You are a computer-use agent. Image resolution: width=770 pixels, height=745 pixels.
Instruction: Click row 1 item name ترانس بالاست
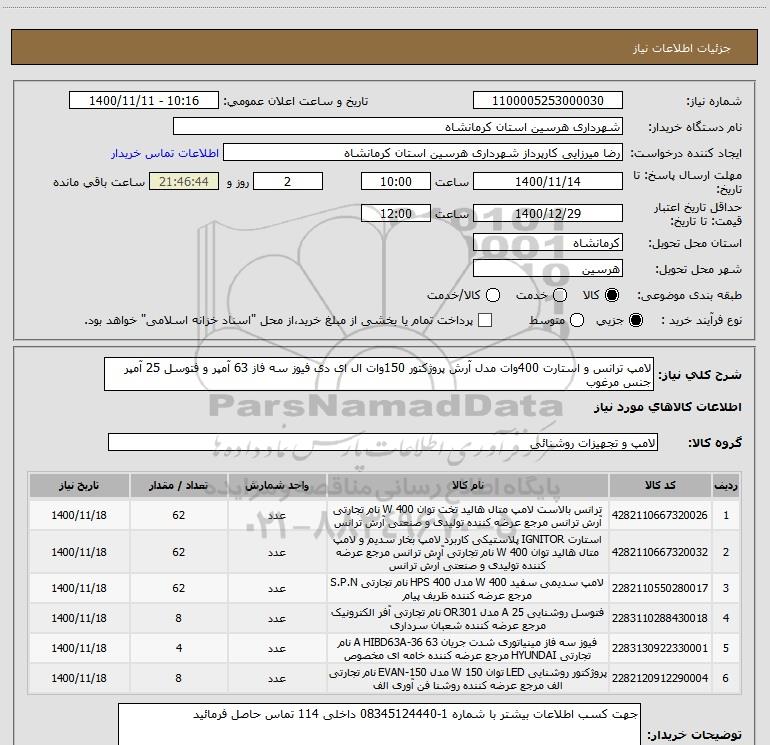pos(468,516)
